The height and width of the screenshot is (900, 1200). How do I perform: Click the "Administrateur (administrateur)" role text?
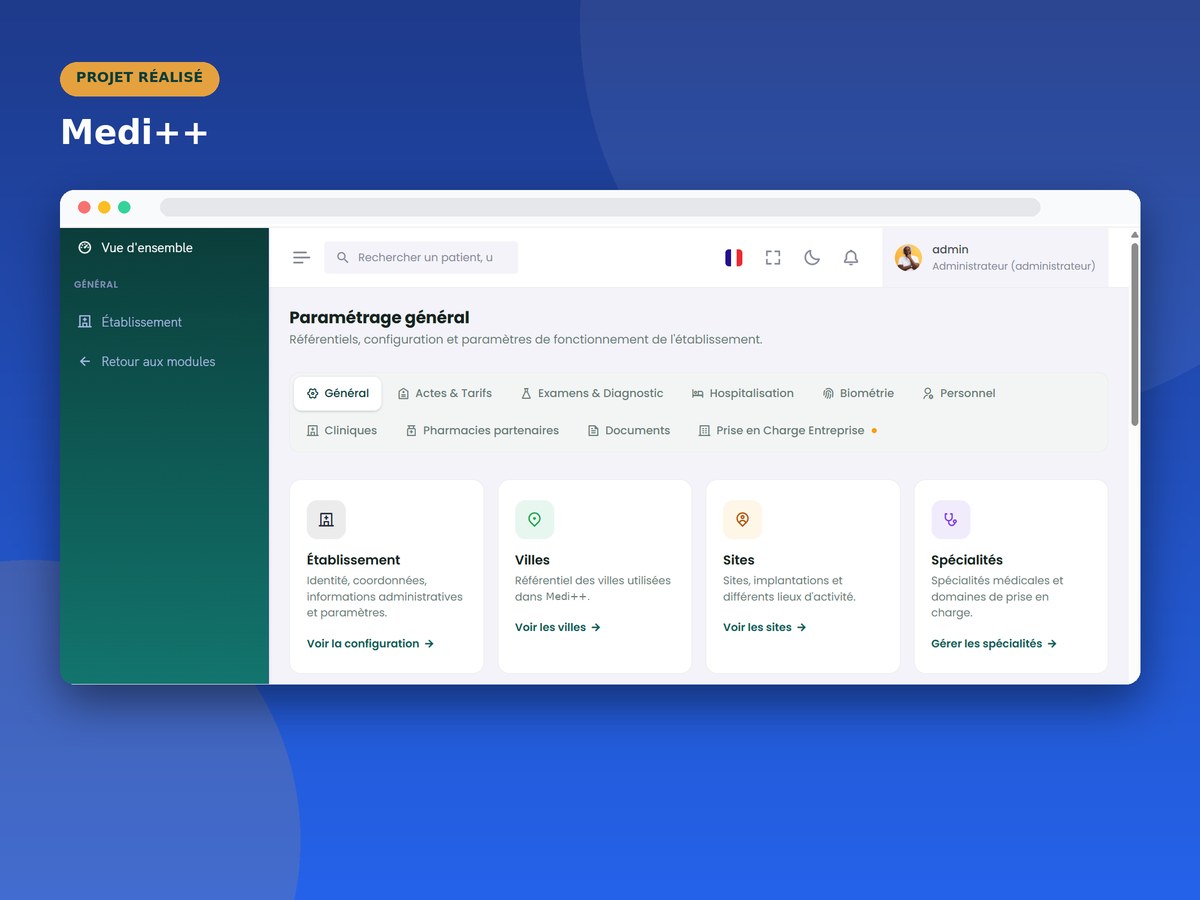[x=1013, y=267]
